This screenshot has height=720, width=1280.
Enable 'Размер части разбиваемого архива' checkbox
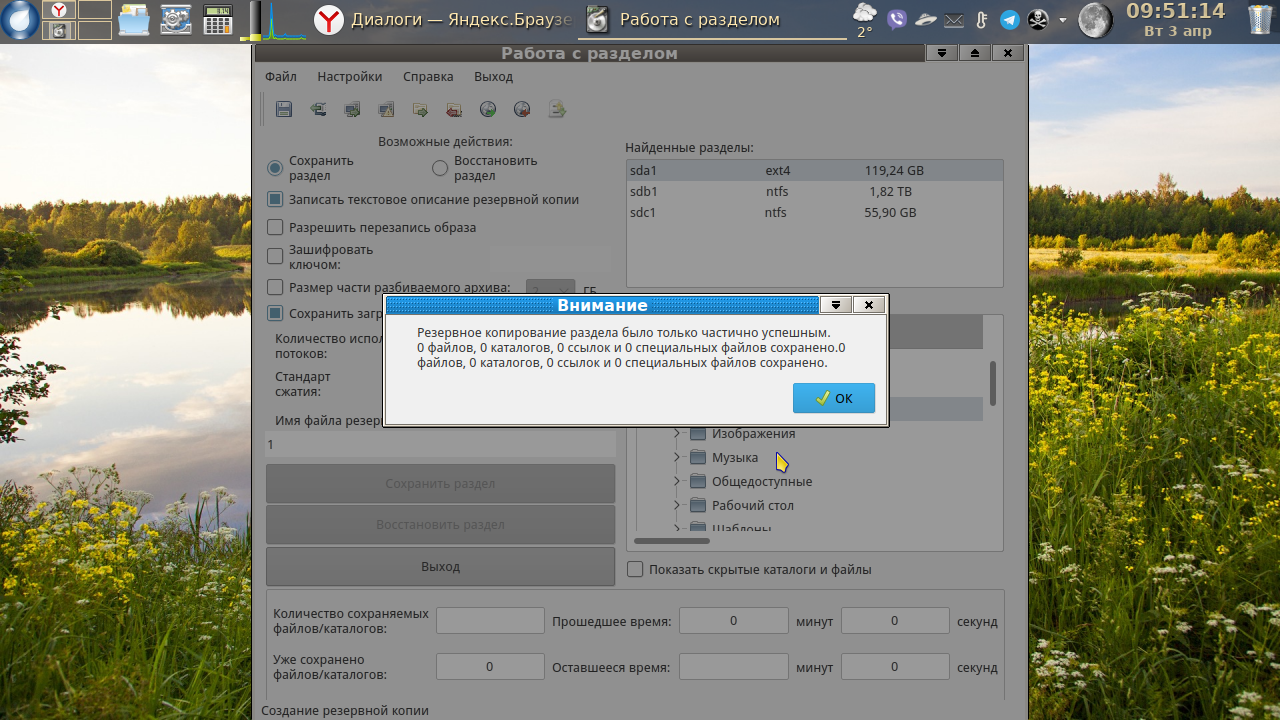pos(275,287)
